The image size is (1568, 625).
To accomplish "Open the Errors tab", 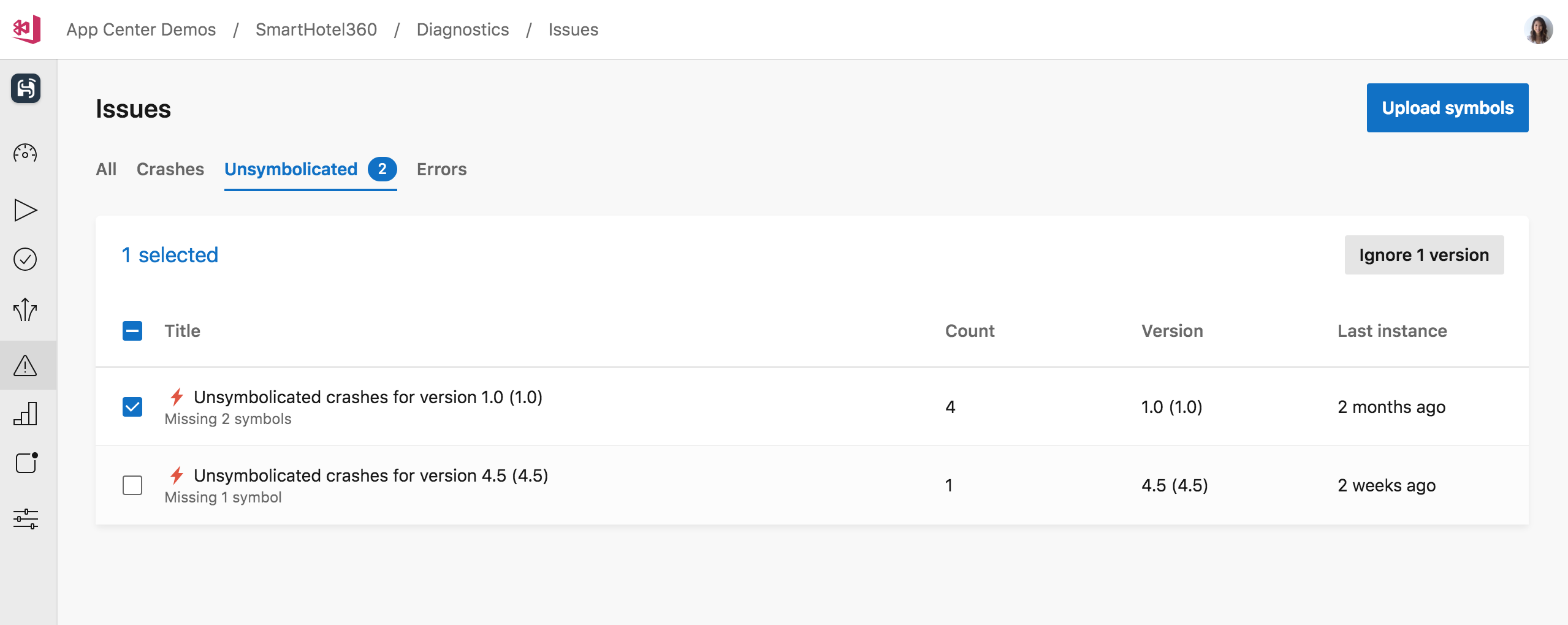I will tap(442, 169).
